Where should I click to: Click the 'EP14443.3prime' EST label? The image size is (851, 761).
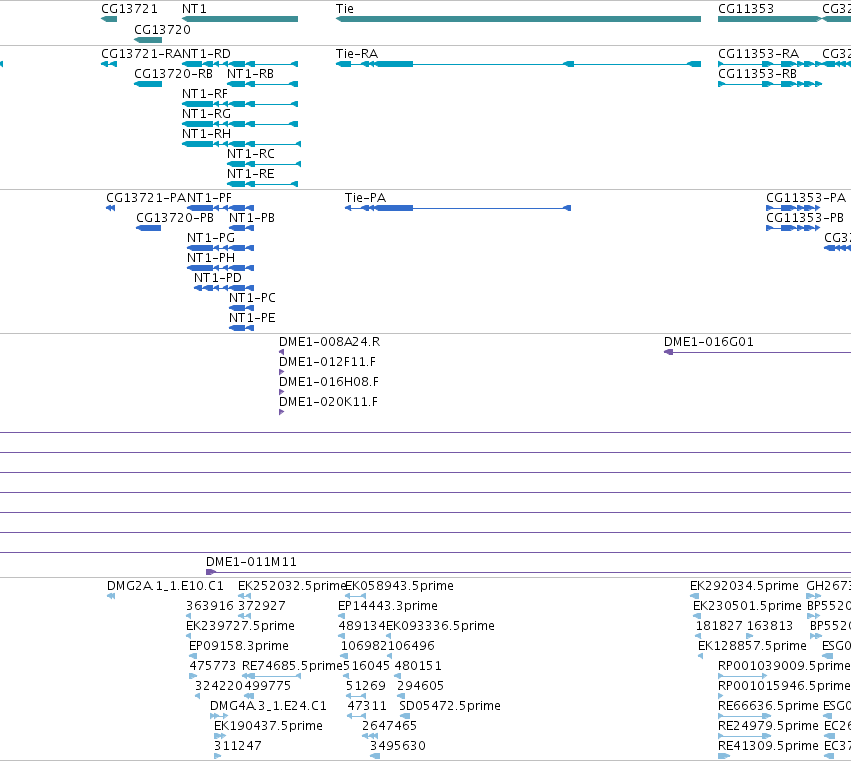click(388, 606)
